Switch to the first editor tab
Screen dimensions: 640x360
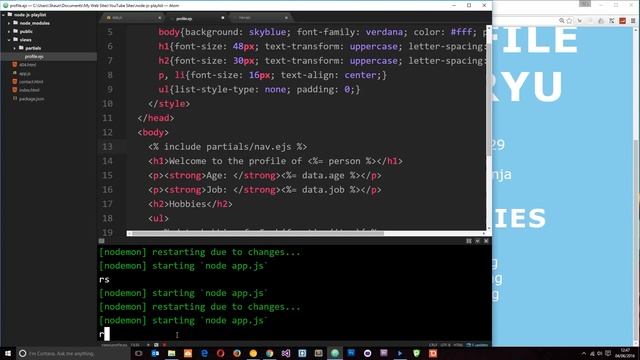[132, 18]
